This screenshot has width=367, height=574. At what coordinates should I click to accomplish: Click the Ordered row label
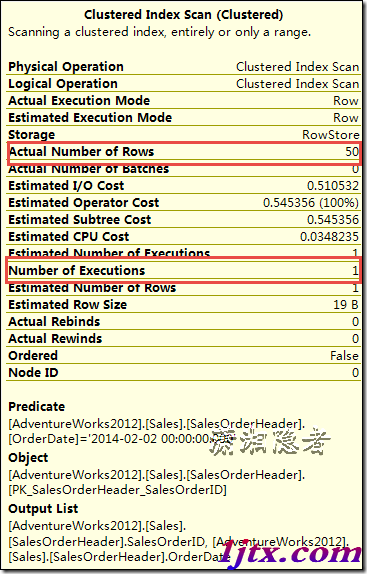click(33, 355)
